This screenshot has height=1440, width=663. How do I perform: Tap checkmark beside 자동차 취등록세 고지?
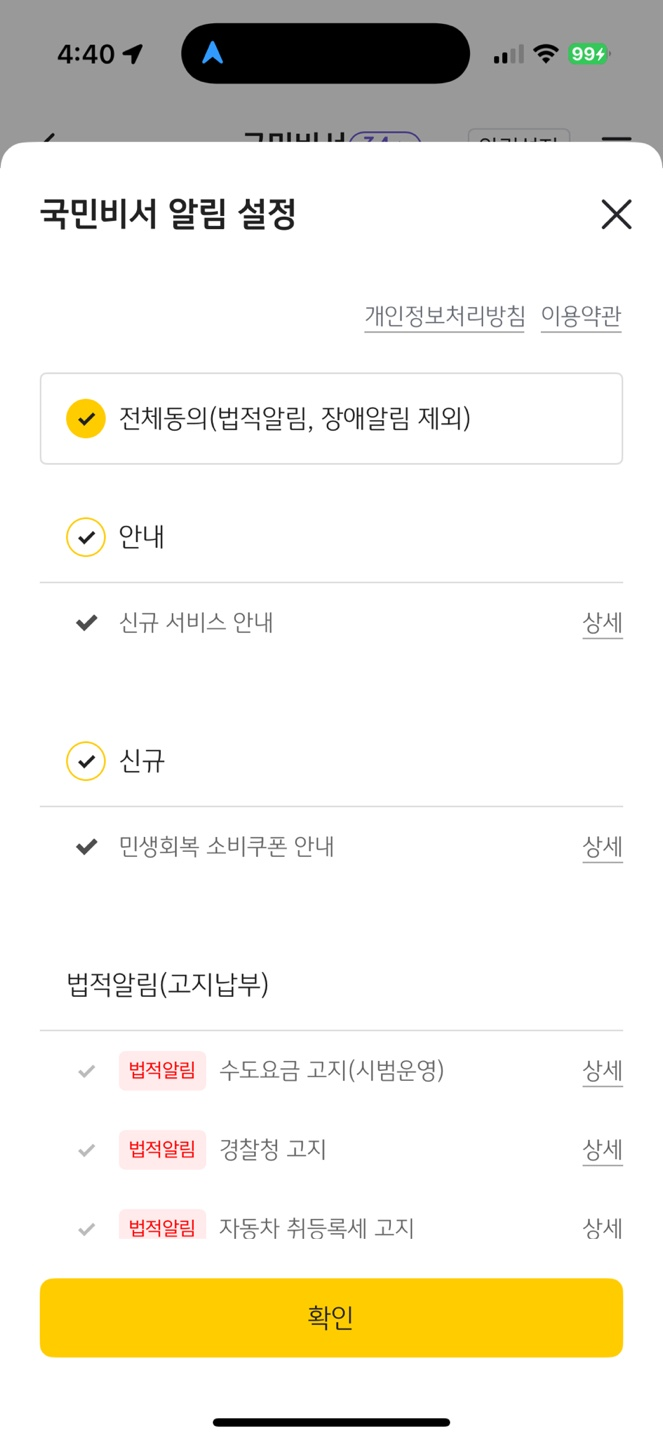87,1228
